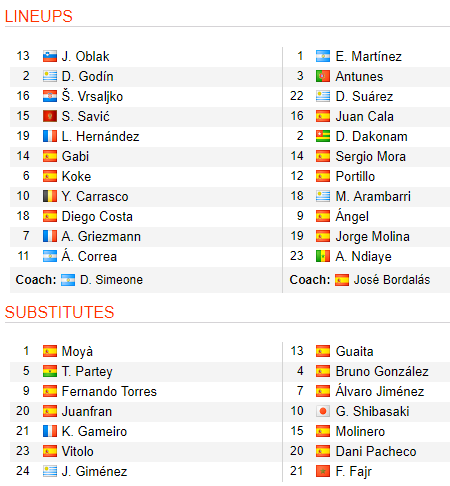Click the Ghana flag next to T. Partey
Screen dimensions: 450x486
pyautogui.click(x=50, y=371)
